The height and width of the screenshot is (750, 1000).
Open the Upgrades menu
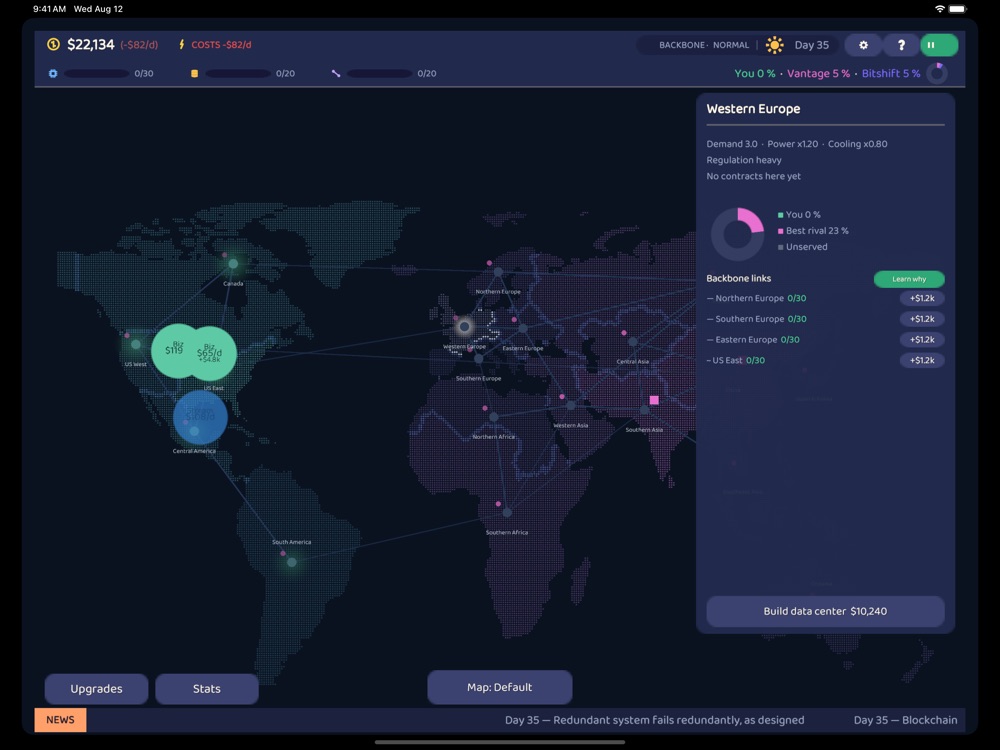coord(96,689)
